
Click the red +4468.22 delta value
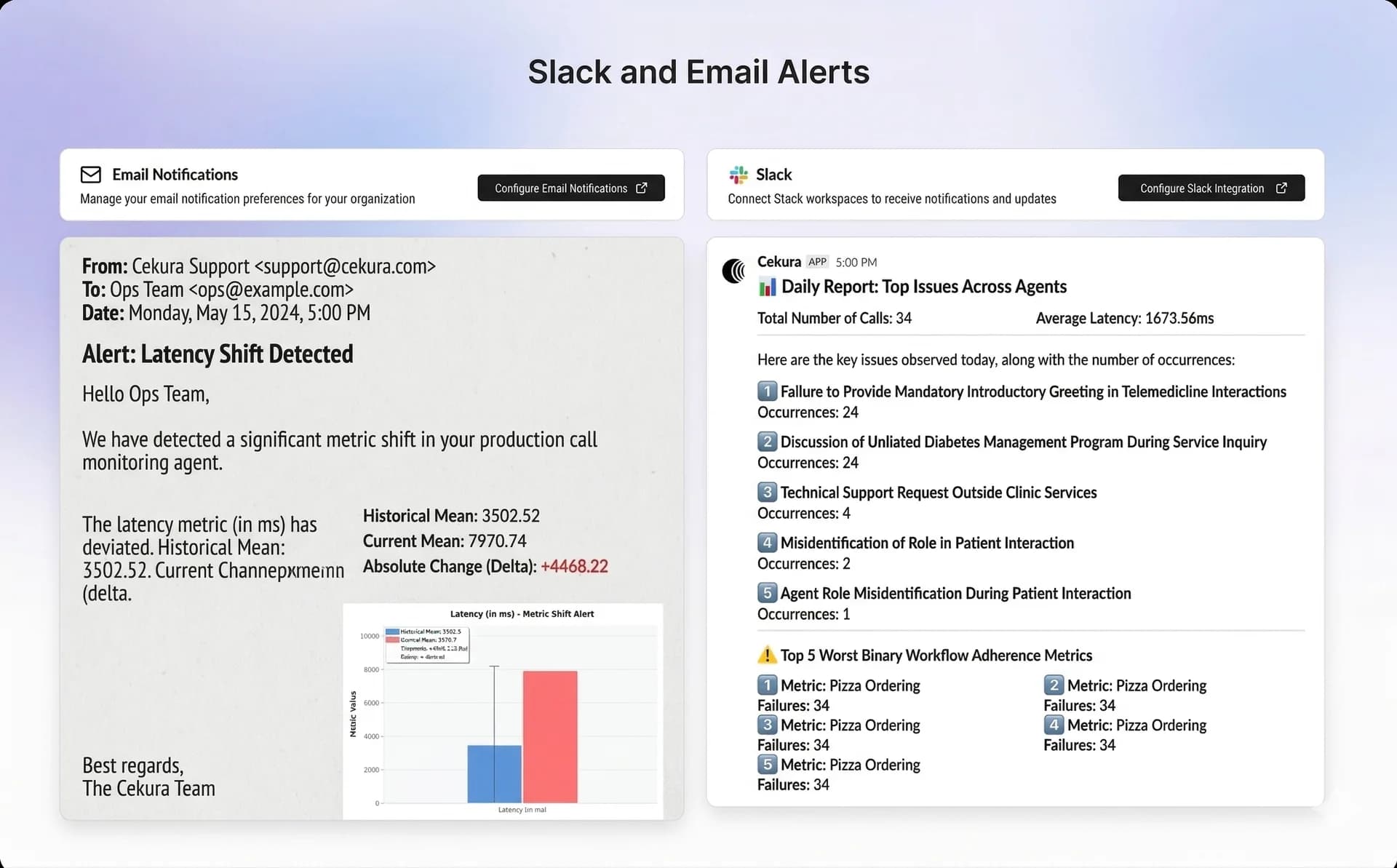click(x=574, y=567)
